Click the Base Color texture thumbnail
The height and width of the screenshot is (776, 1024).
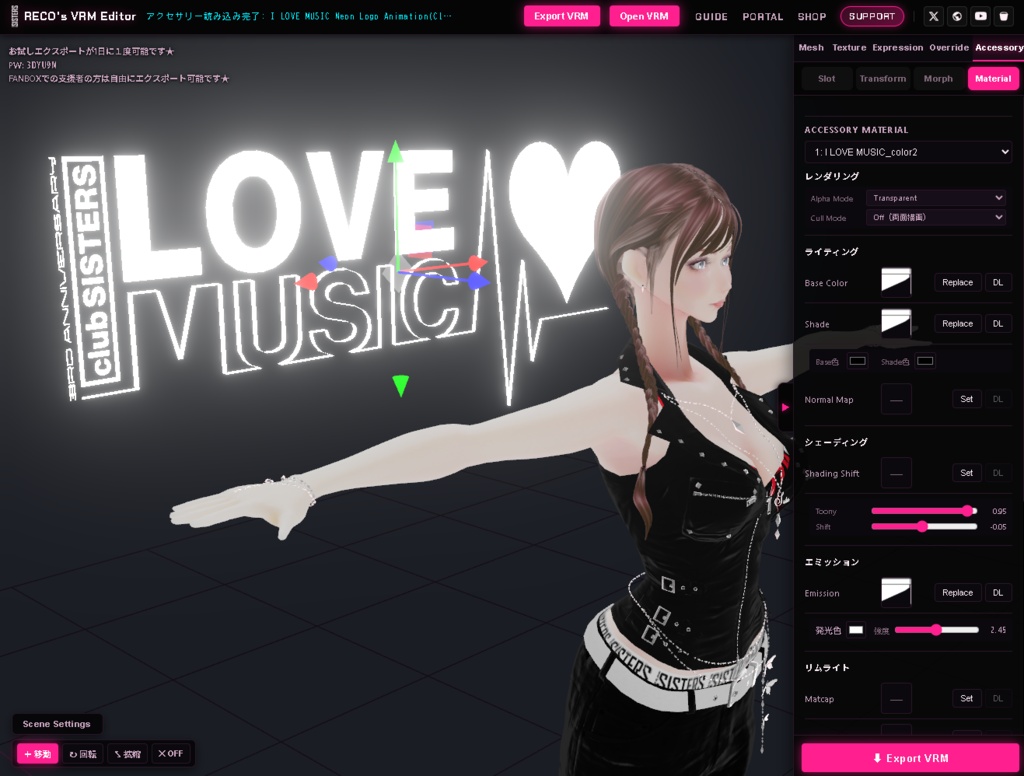pyautogui.click(x=896, y=282)
